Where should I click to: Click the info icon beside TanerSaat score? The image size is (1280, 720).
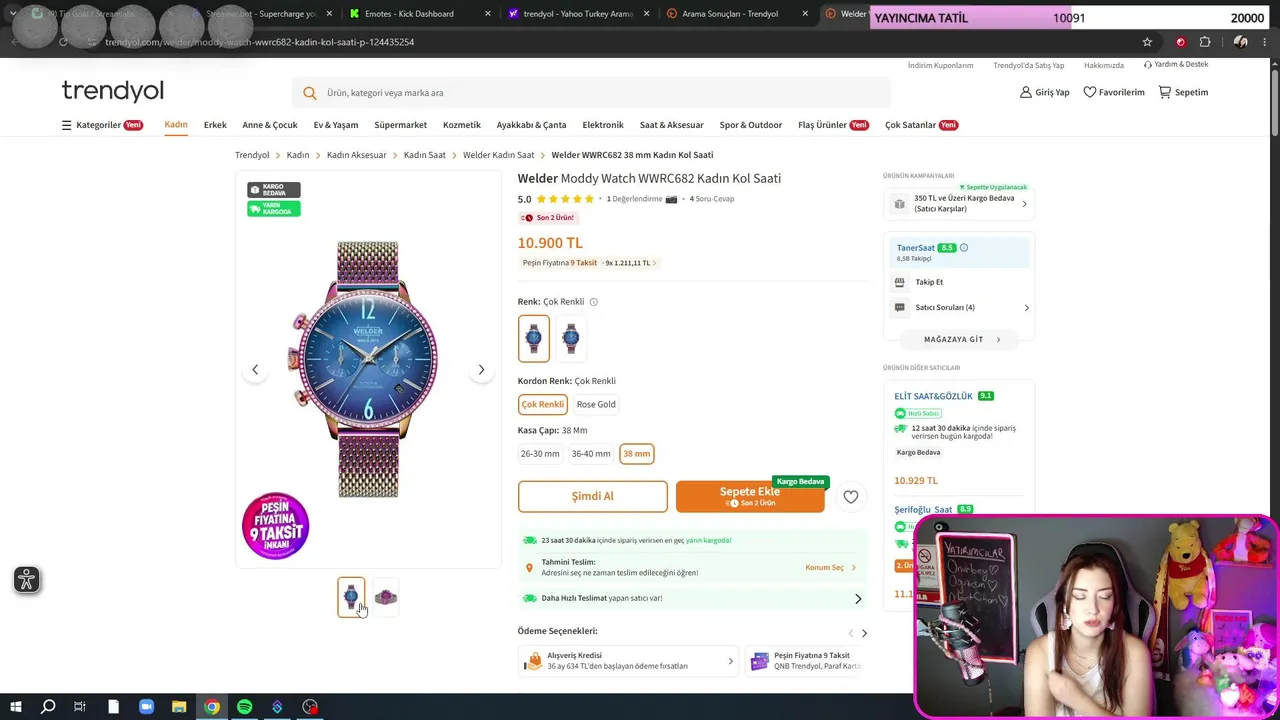click(x=964, y=248)
